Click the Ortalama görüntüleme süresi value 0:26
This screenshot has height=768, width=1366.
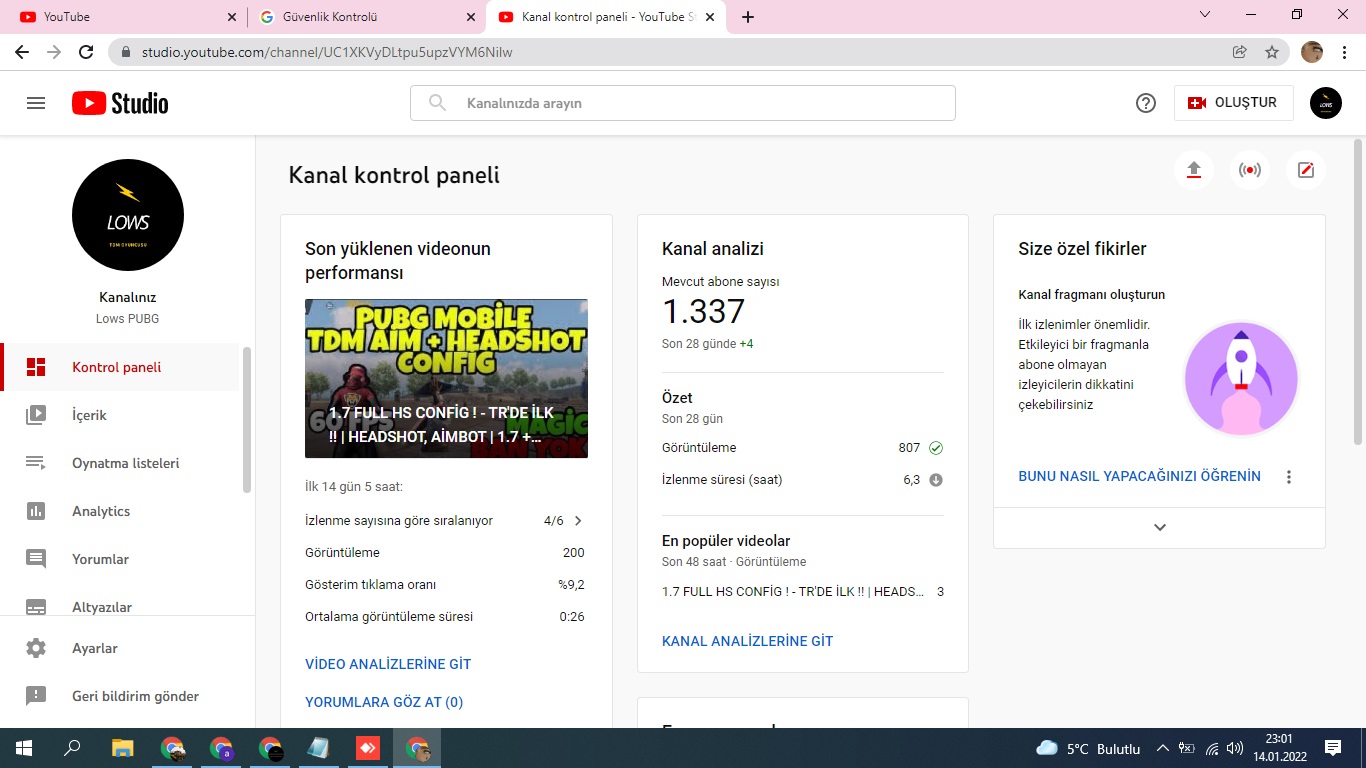[572, 617]
